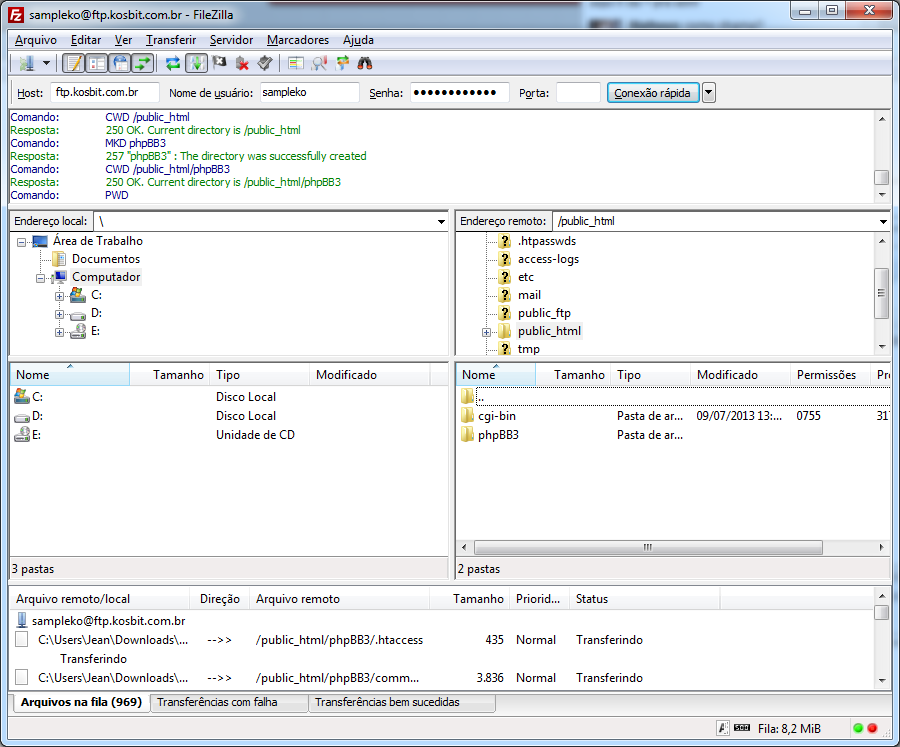Open the Ver menu

123,40
